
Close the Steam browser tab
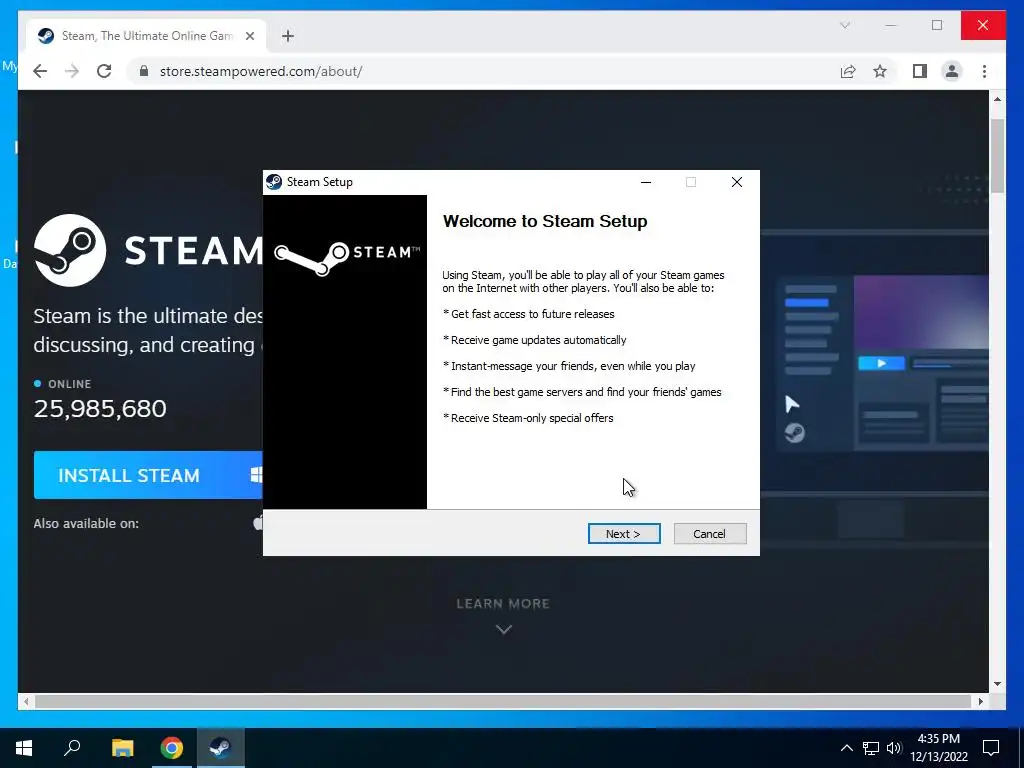tap(249, 36)
